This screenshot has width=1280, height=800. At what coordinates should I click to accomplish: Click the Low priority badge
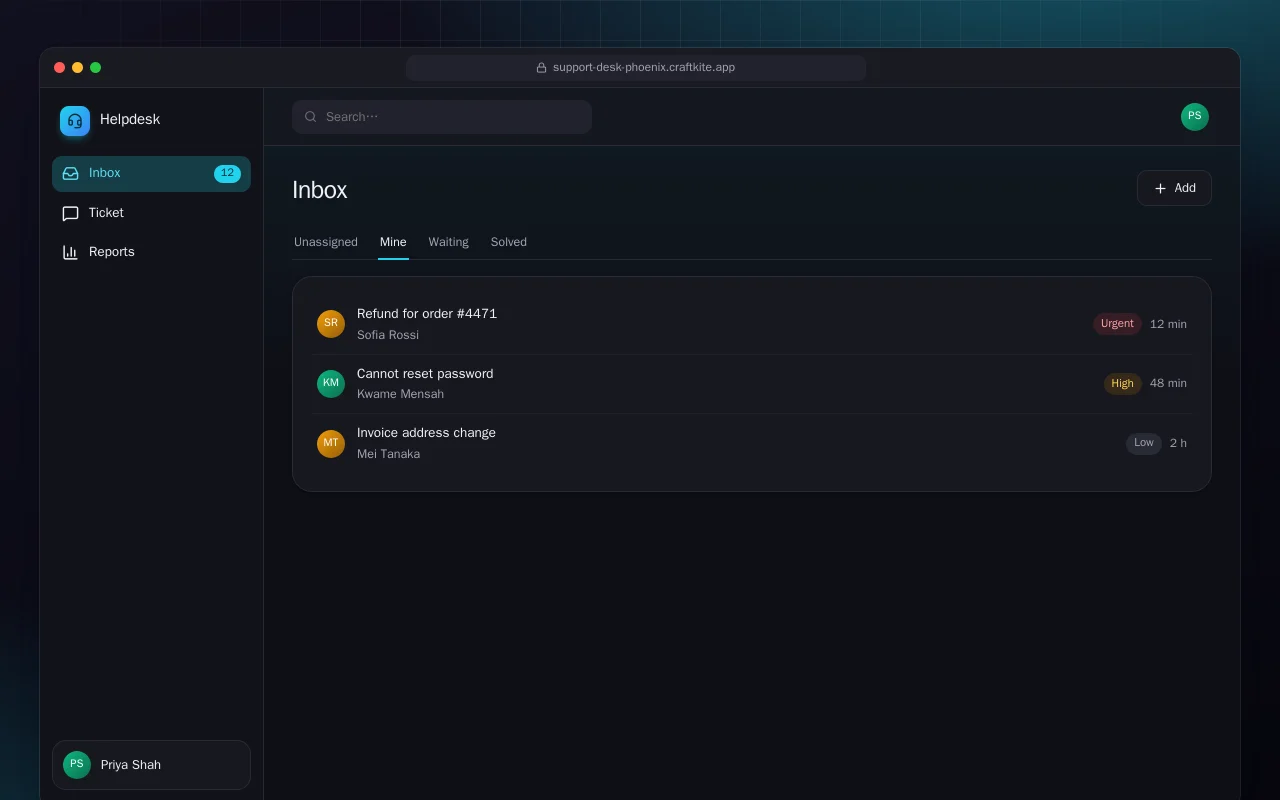click(x=1144, y=443)
